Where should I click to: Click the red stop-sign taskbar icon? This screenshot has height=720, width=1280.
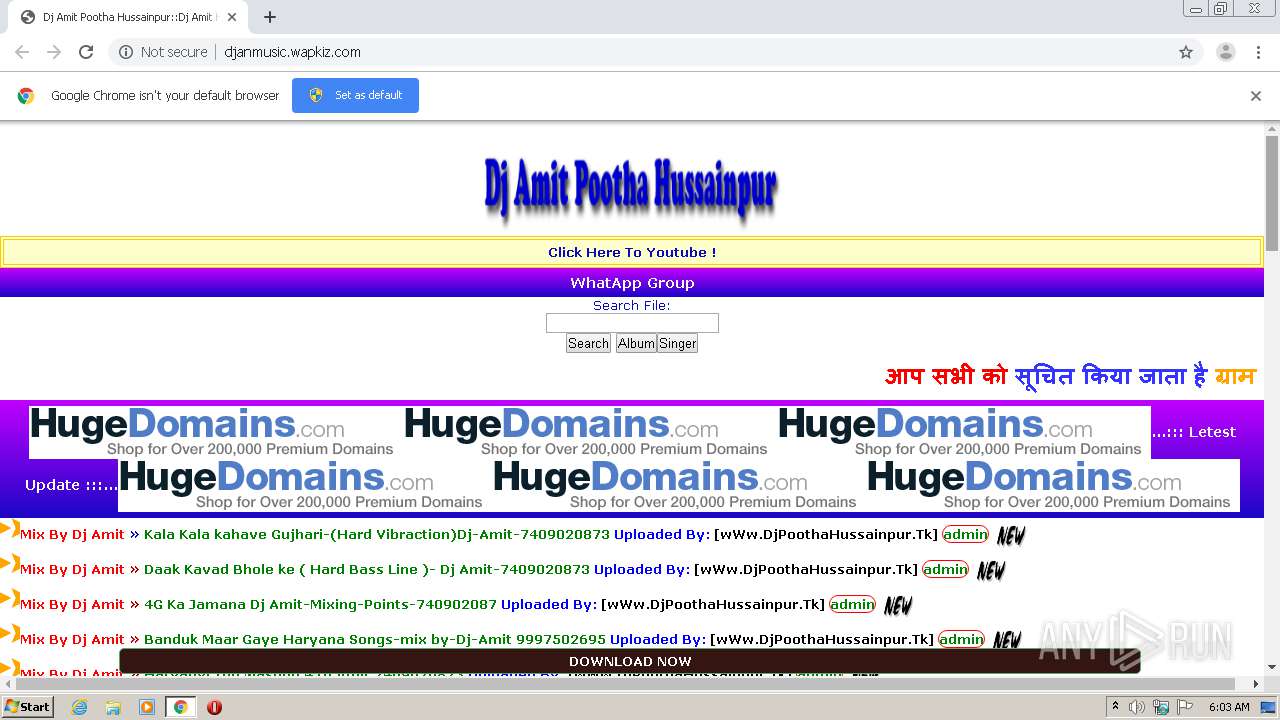click(x=214, y=707)
